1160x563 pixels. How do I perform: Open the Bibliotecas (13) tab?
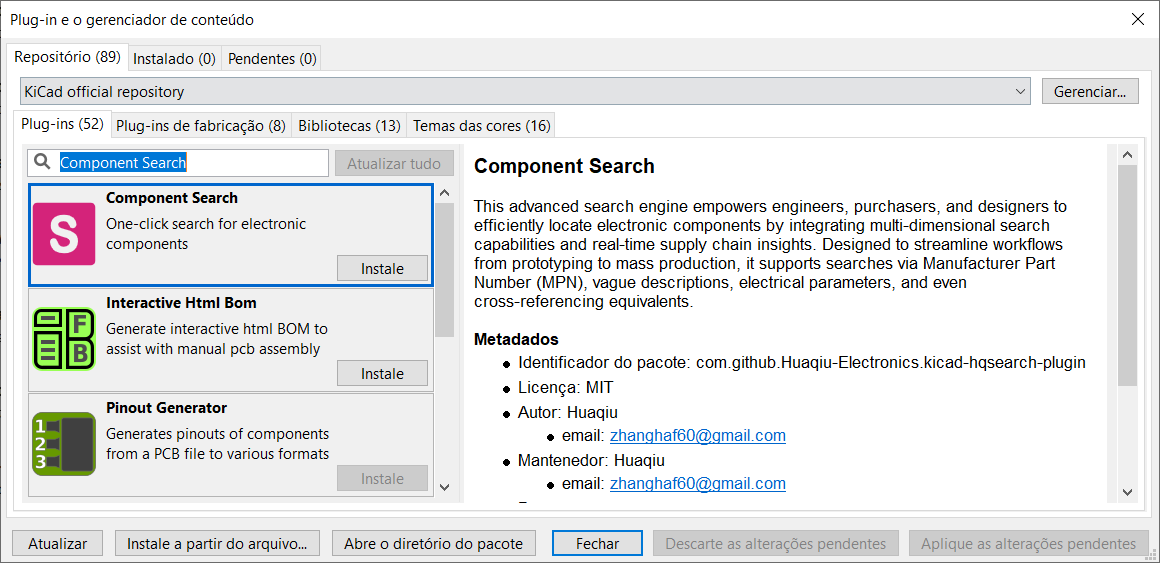pos(349,126)
